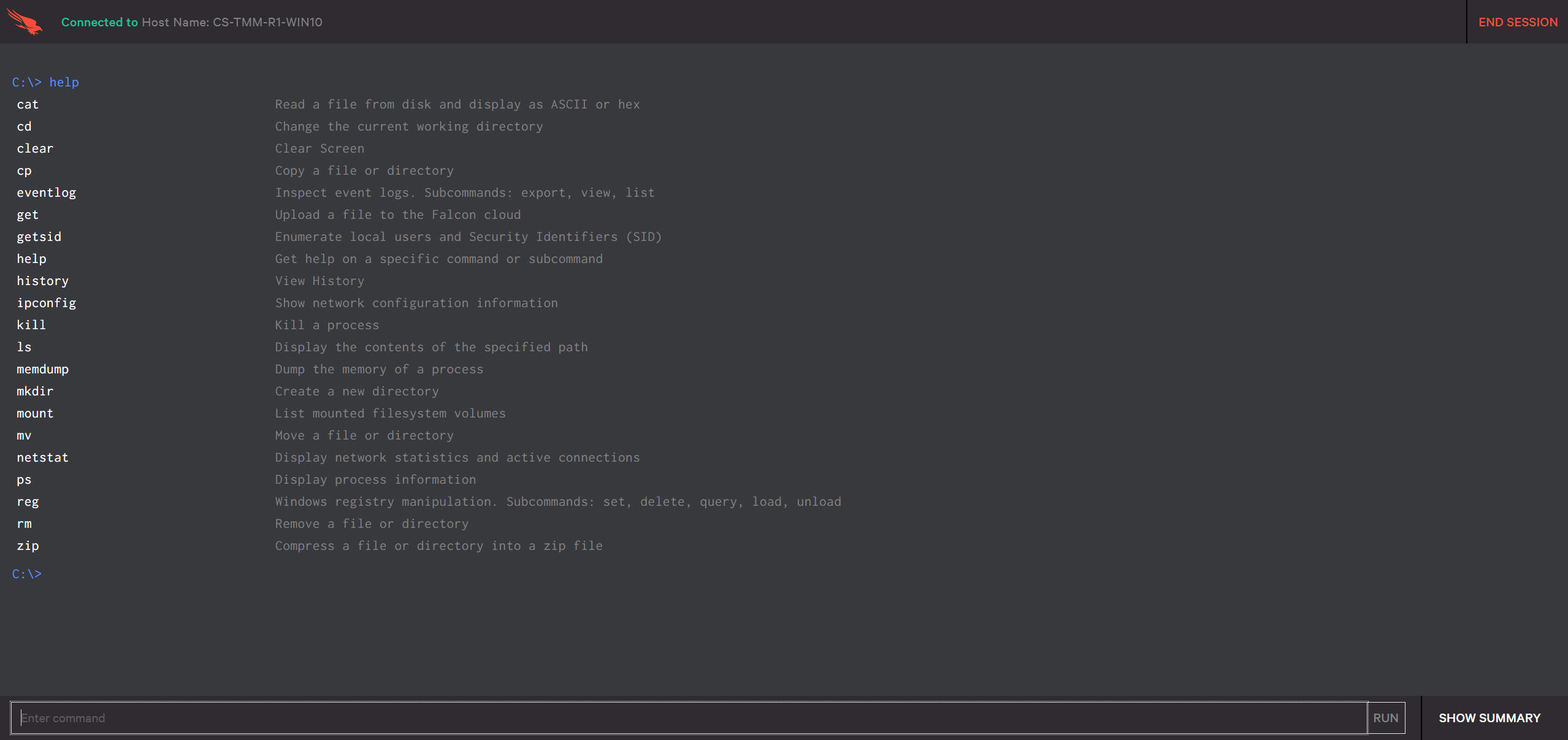Select the 'clear' command name
The image size is (1568, 740).
click(x=35, y=148)
